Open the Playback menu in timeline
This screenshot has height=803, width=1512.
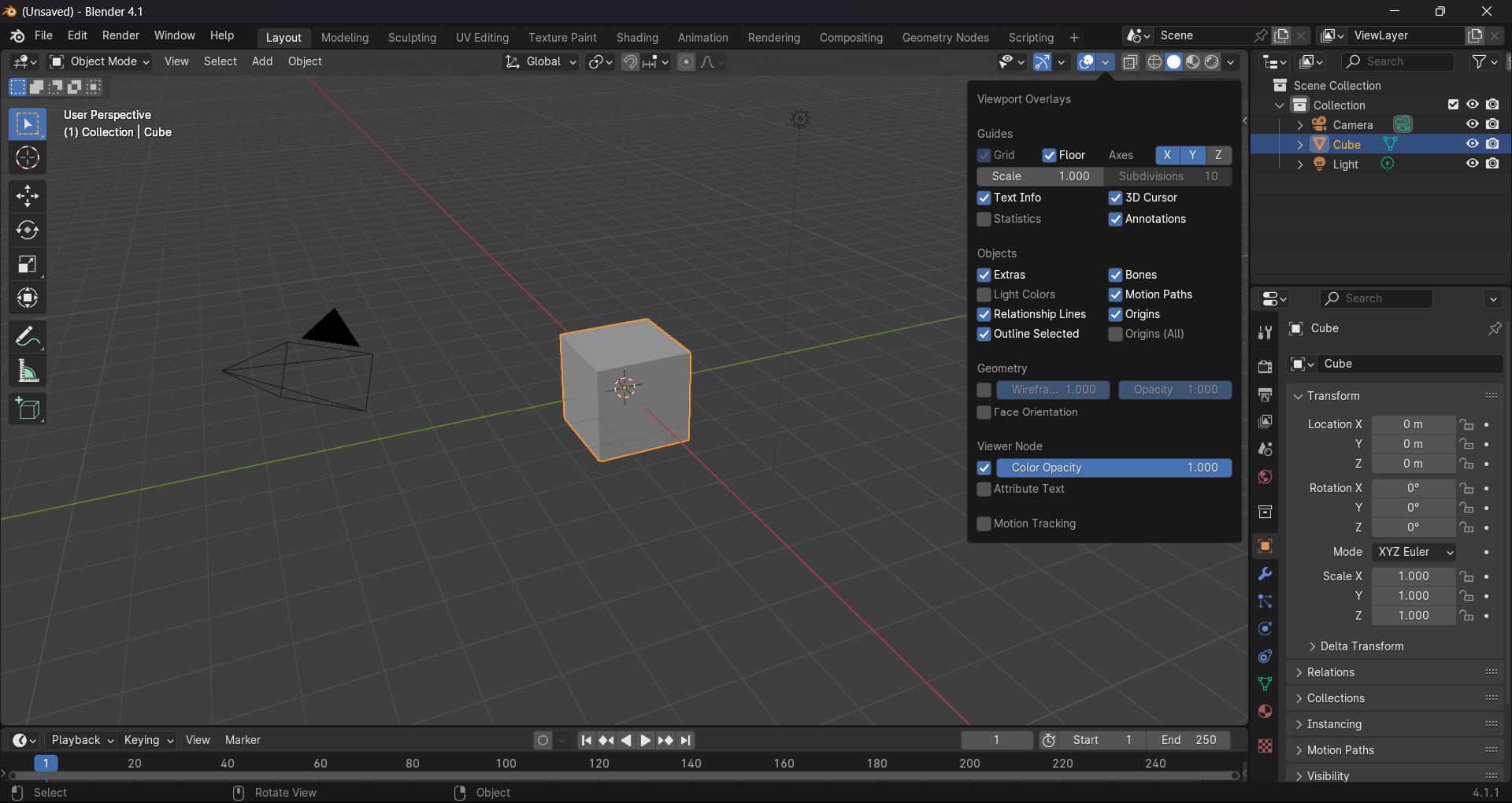pos(82,740)
